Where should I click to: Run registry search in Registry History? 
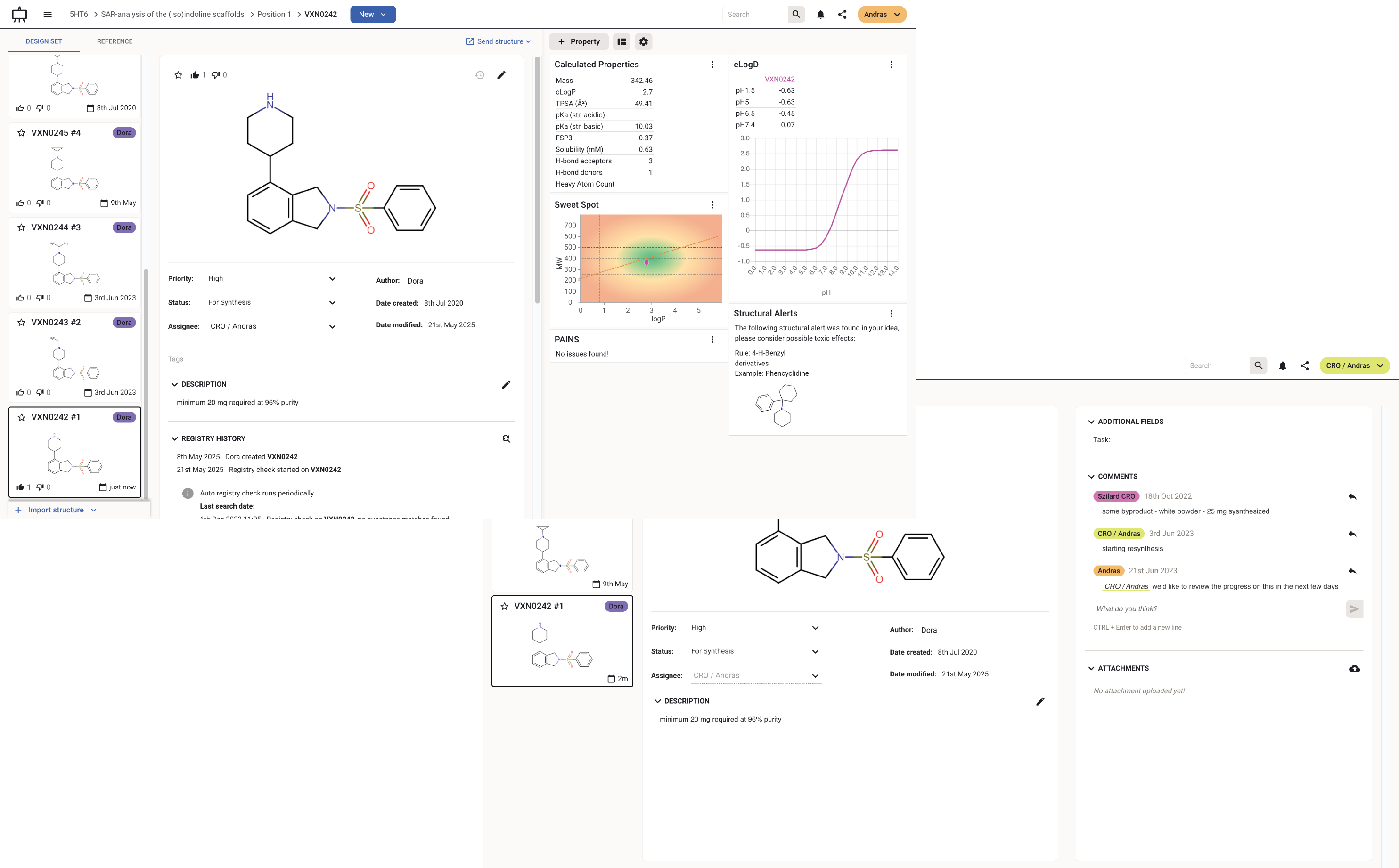[x=506, y=438]
